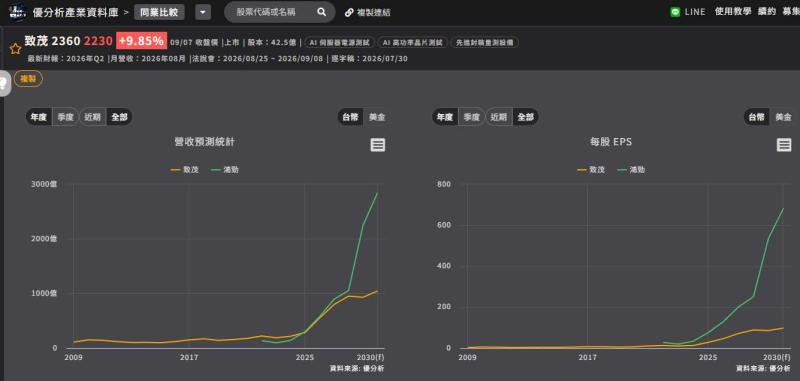This screenshot has height=381, width=800.
Task: Select the 同業比較 page button
Action: (159, 12)
